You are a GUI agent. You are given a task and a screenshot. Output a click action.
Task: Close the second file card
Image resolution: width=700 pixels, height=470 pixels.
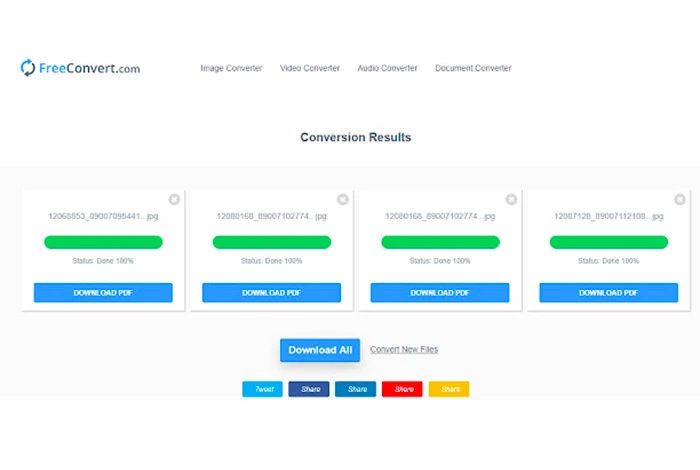click(x=342, y=199)
